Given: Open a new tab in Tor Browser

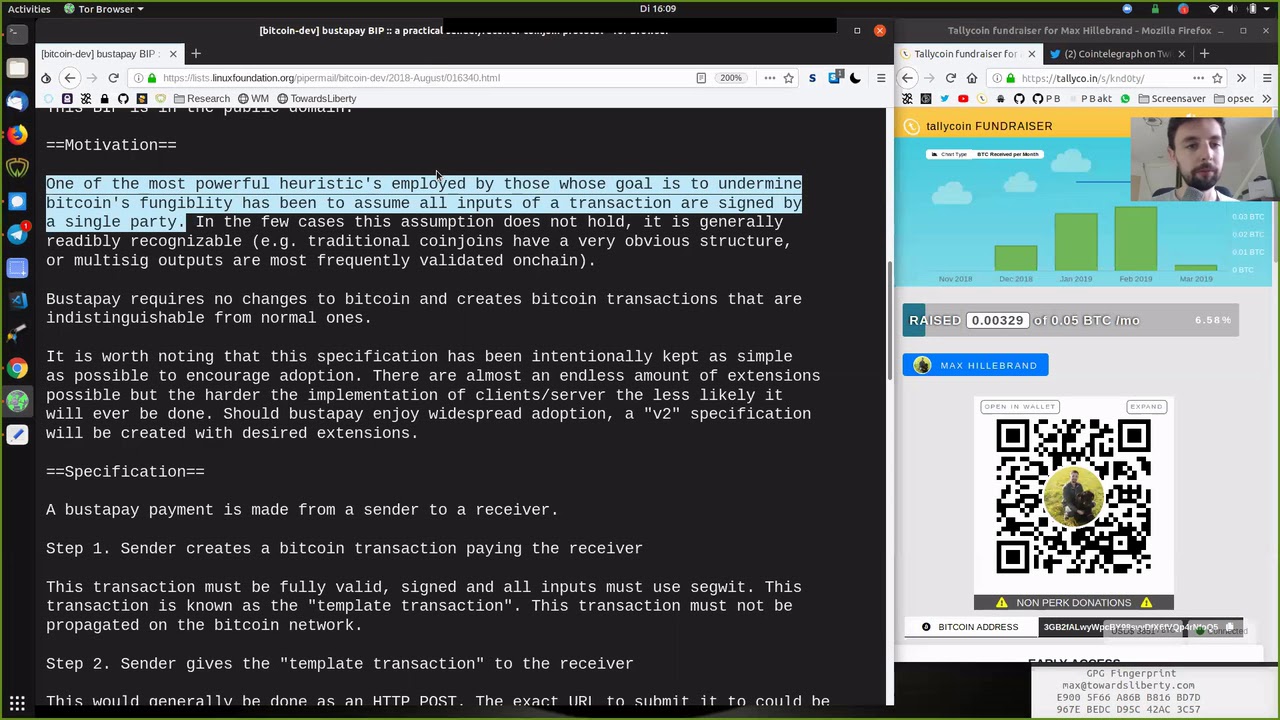Looking at the screenshot, I should 196,54.
